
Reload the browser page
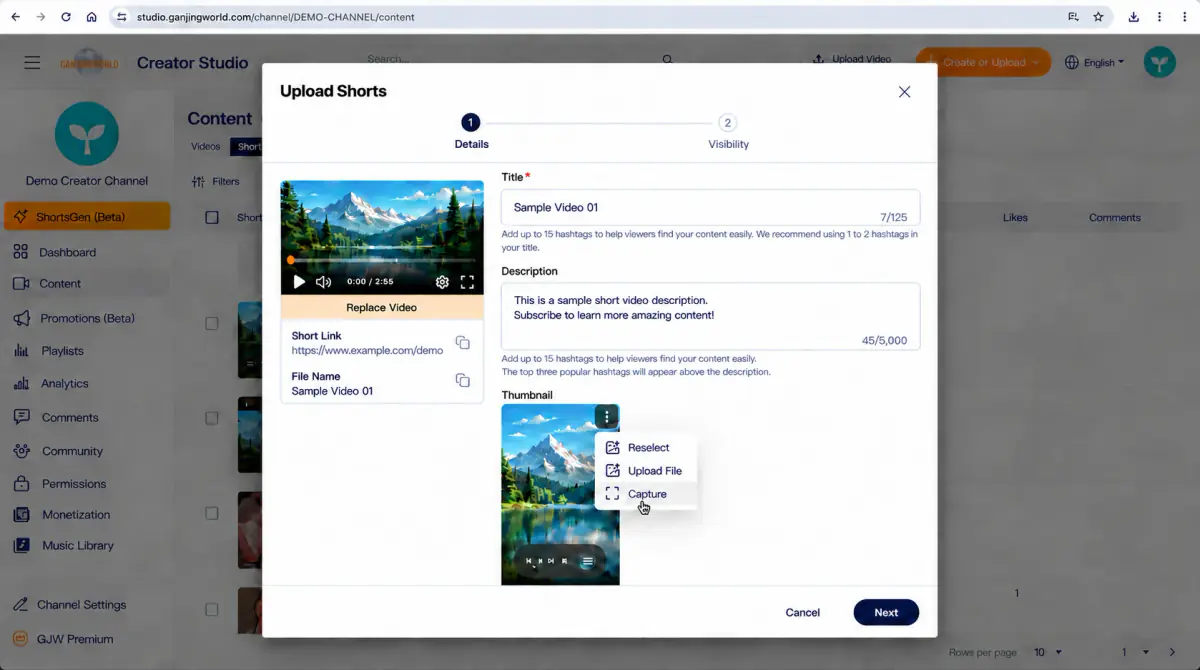coord(66,17)
